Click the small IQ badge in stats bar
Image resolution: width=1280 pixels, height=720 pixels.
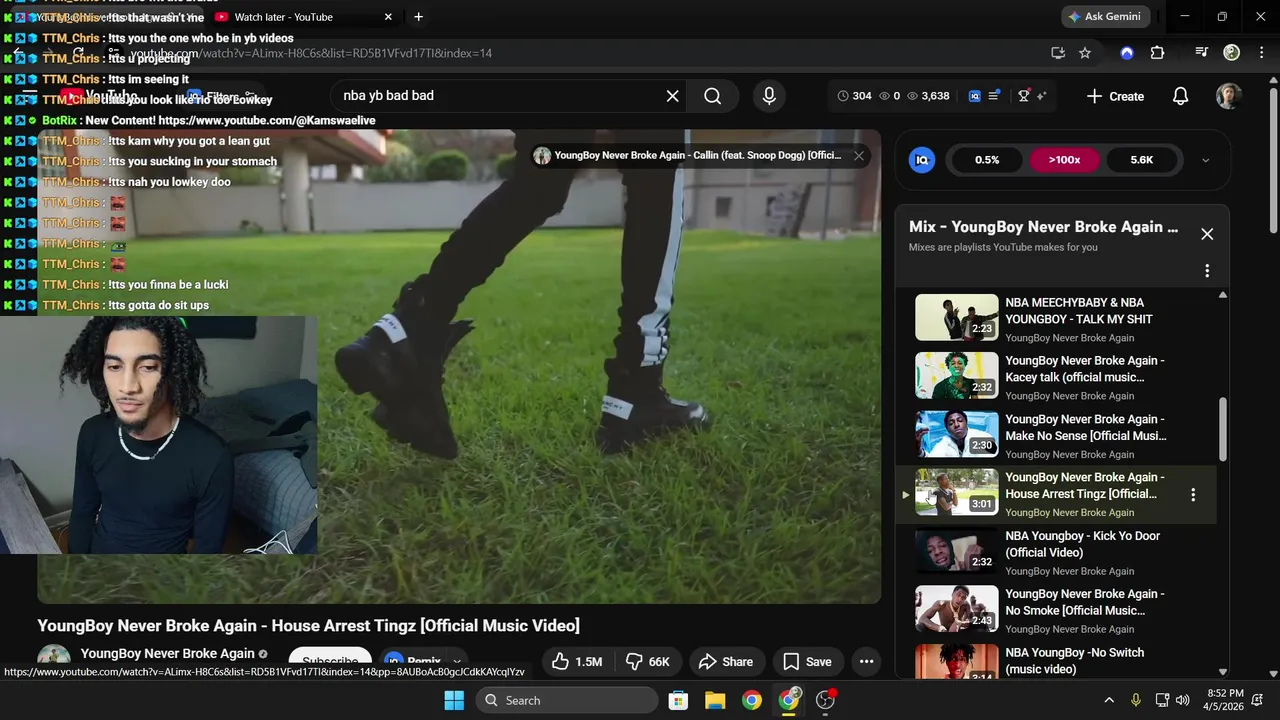pyautogui.click(x=975, y=96)
